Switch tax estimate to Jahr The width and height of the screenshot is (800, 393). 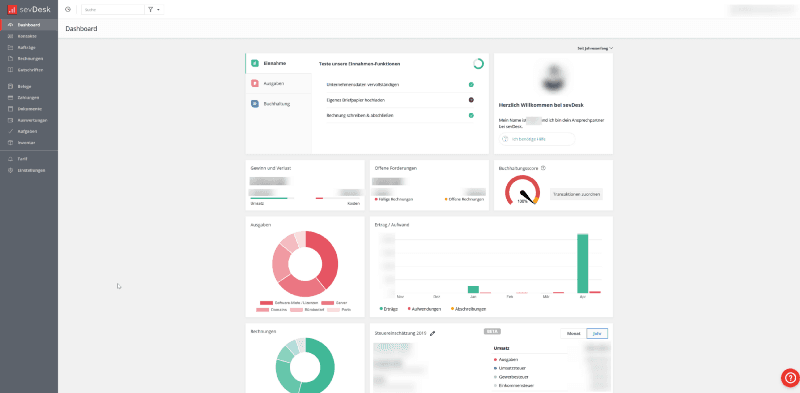tap(597, 333)
